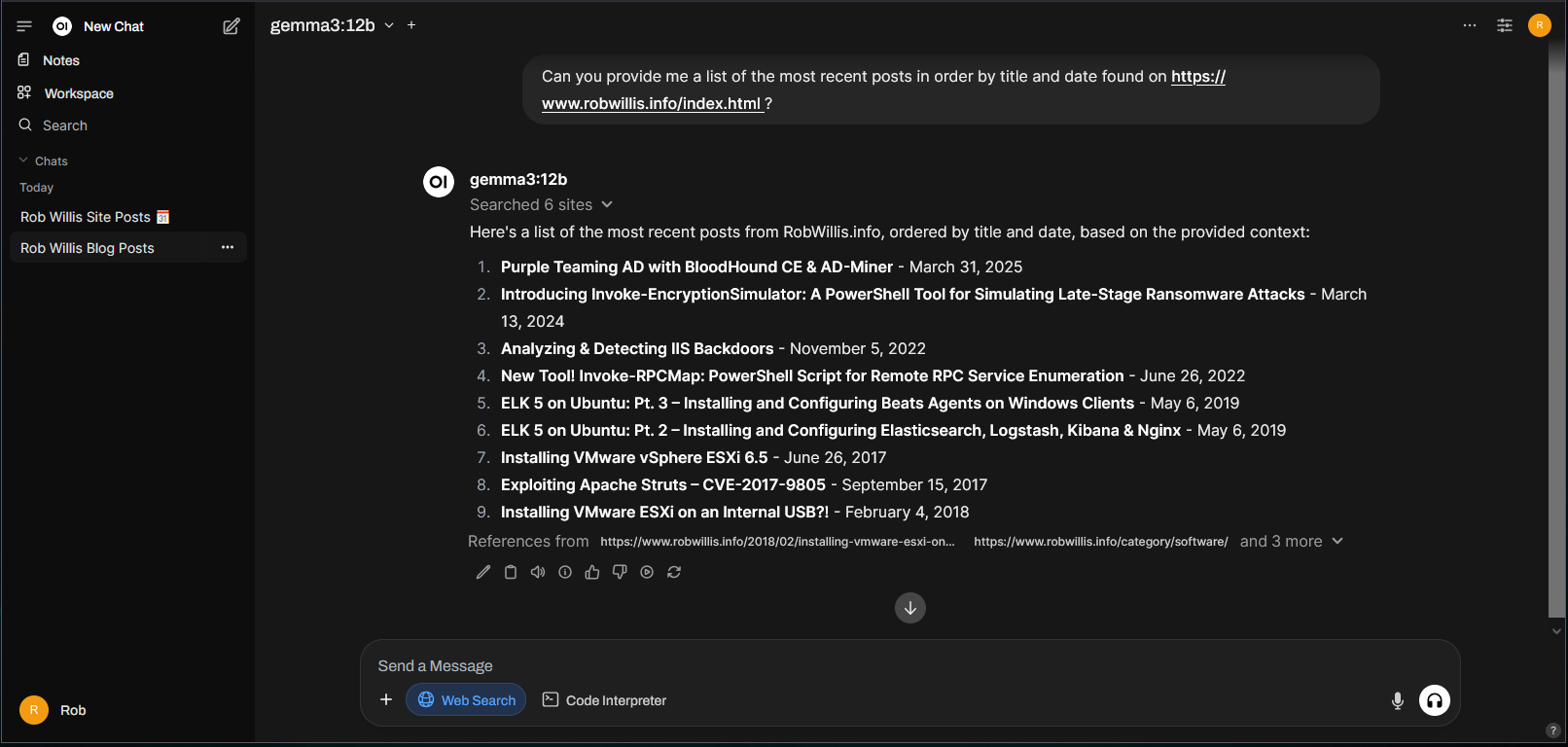Screen dimensions: 1568x747
Task: Continue the response with the play icon
Action: pos(647,572)
